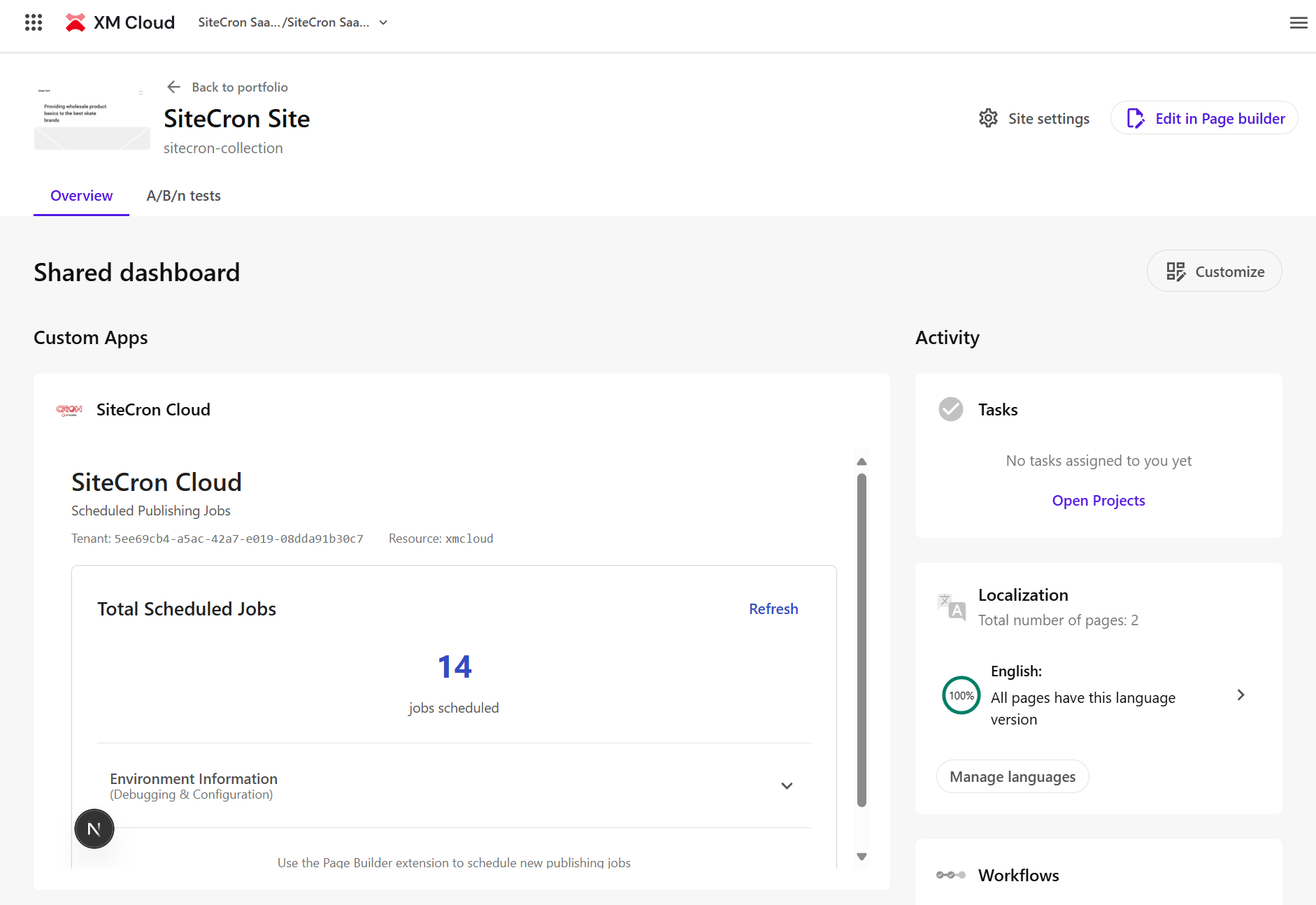
Task: Switch to the Overview tab
Action: point(81,196)
